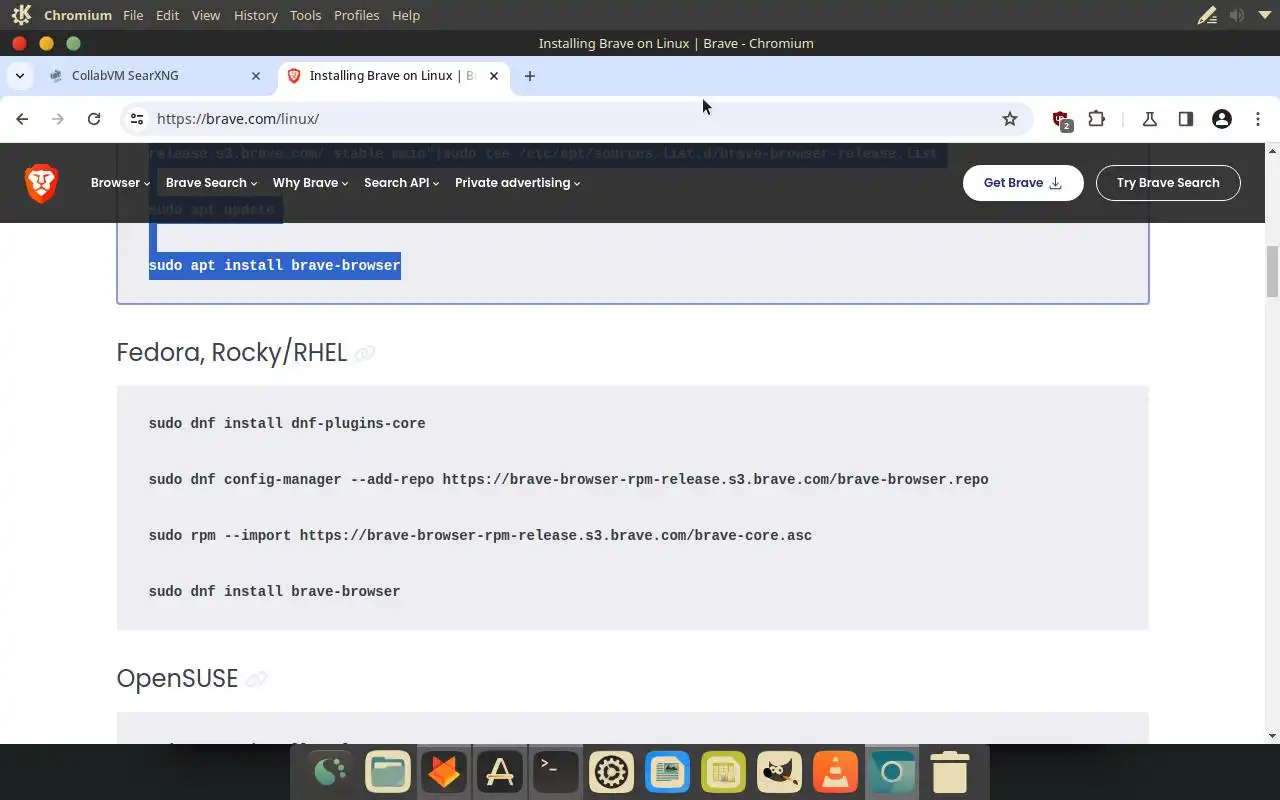Launch the document viewer dock icon
The image size is (1280, 800).
[667, 772]
